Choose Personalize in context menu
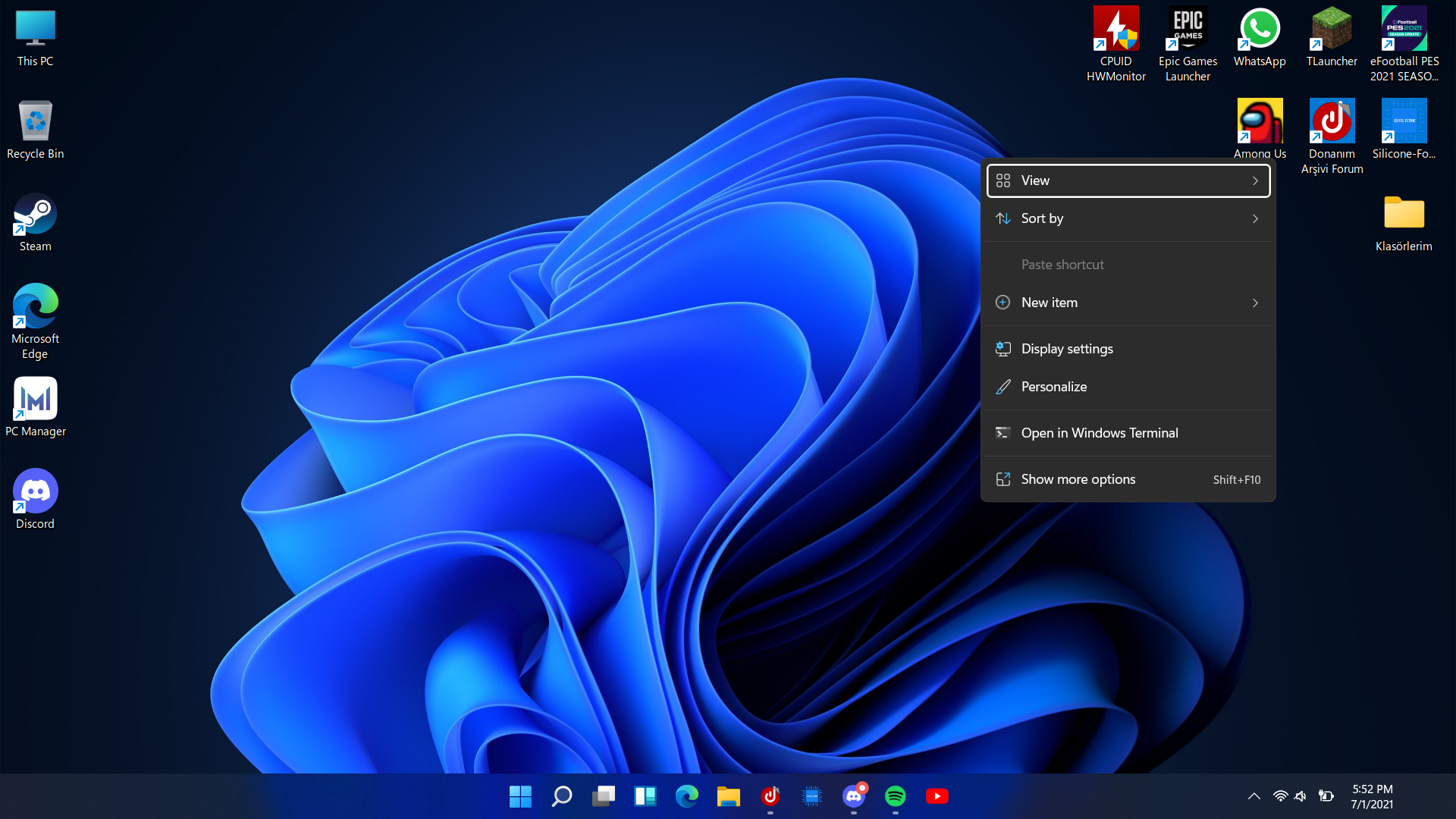The height and width of the screenshot is (819, 1456). point(1128,387)
